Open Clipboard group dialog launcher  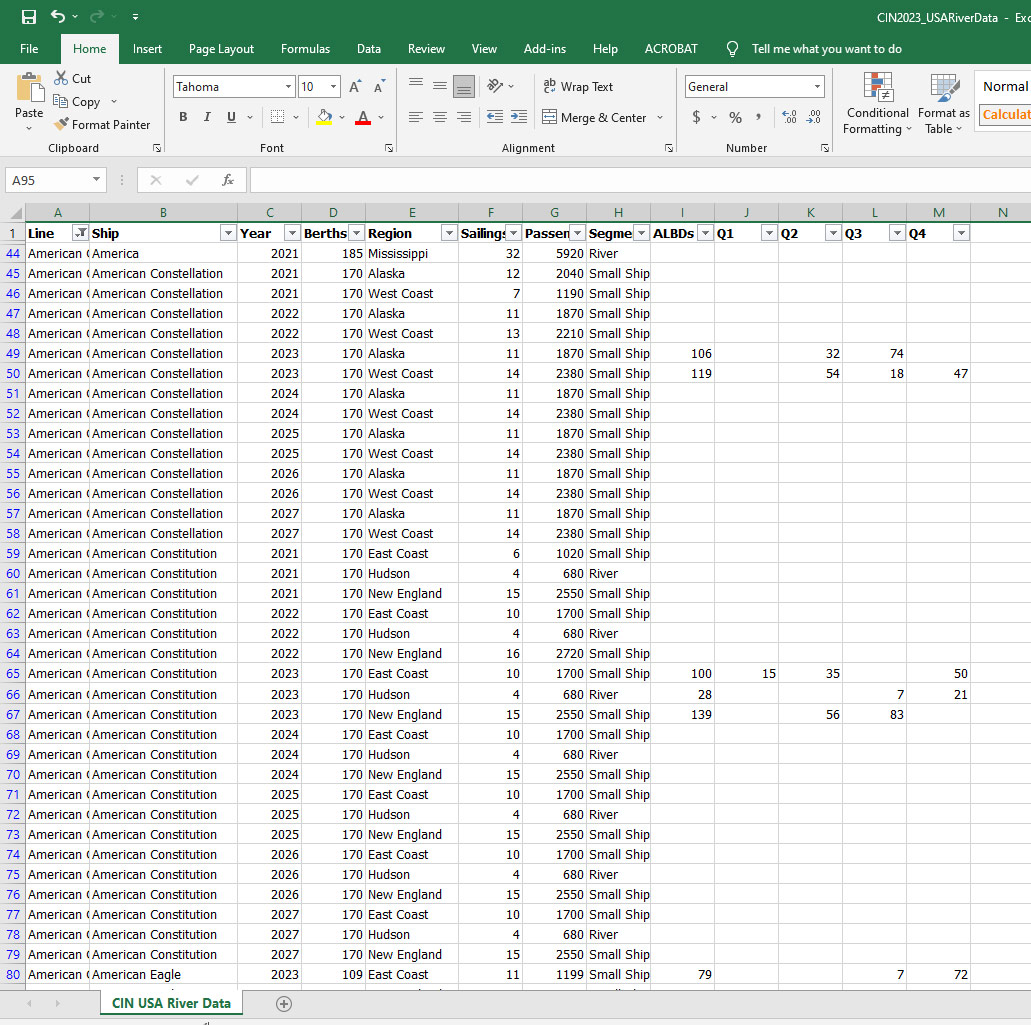[157, 148]
